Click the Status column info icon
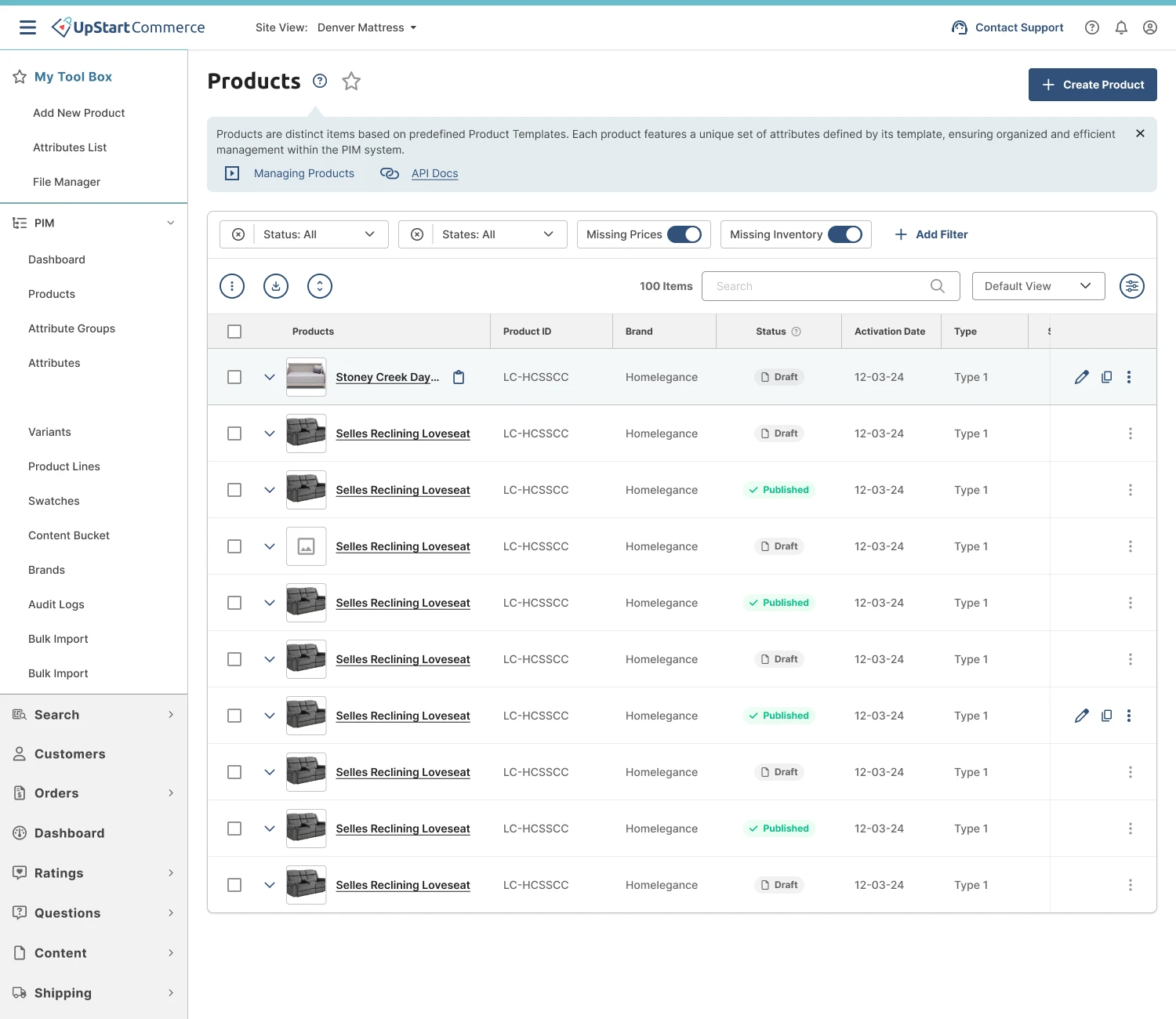Screen dimensions: 1176x1019 [x=797, y=332]
